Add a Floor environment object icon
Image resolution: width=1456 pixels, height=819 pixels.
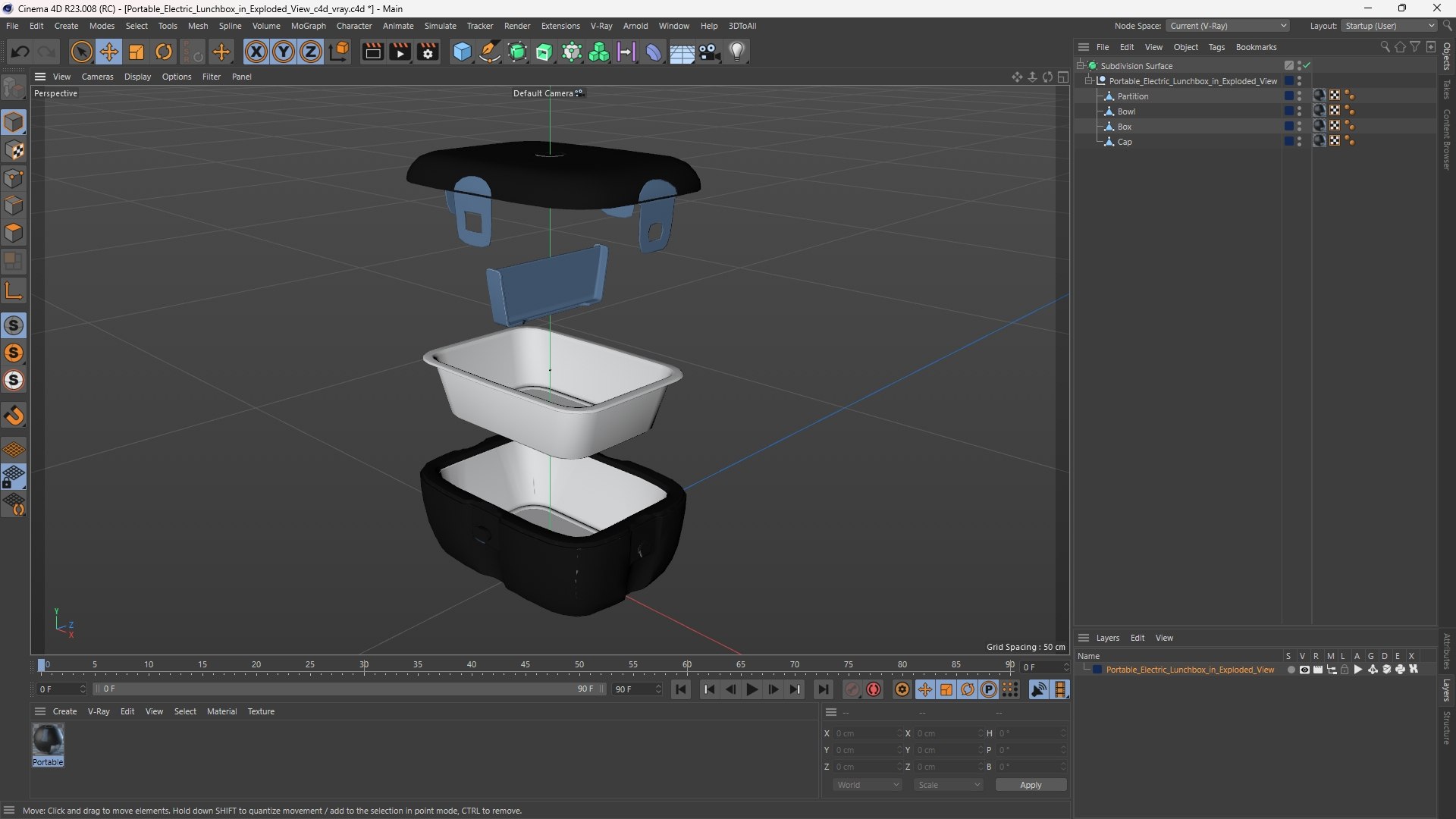pos(682,52)
